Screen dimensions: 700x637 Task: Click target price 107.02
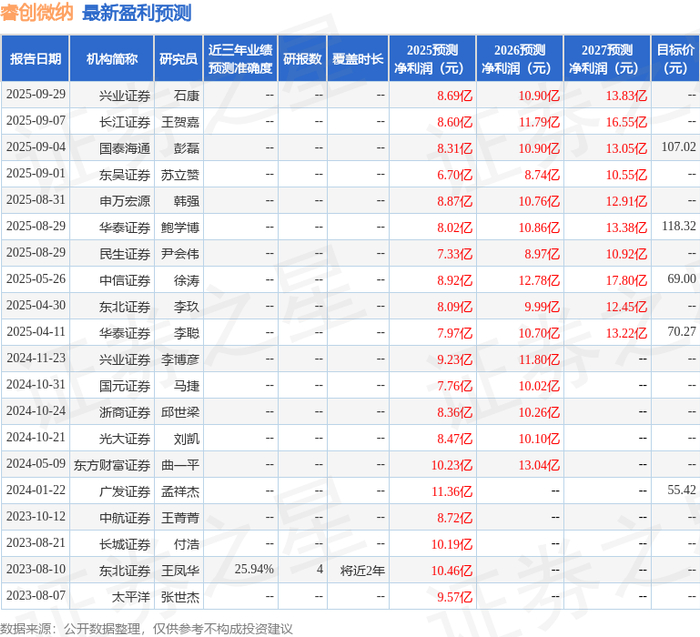pyautogui.click(x=679, y=147)
